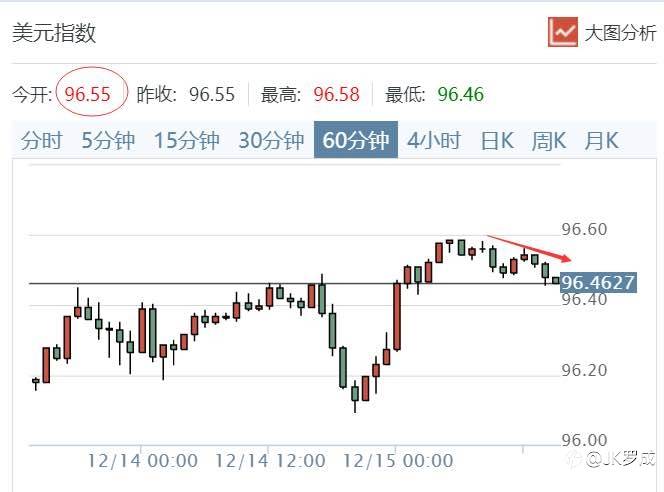Image resolution: width=664 pixels, height=492 pixels.
Task: Select the 15分钟 interval tab
Action: 186,140
